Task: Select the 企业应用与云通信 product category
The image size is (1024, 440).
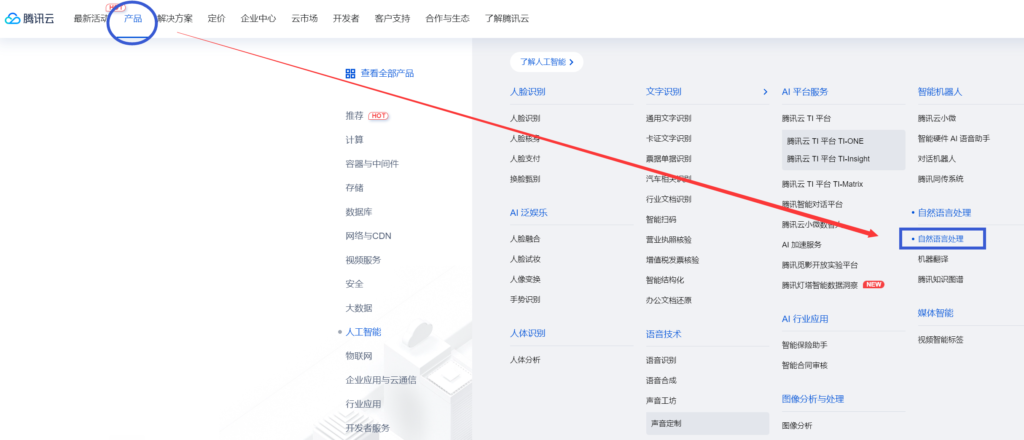Action: tap(381, 380)
